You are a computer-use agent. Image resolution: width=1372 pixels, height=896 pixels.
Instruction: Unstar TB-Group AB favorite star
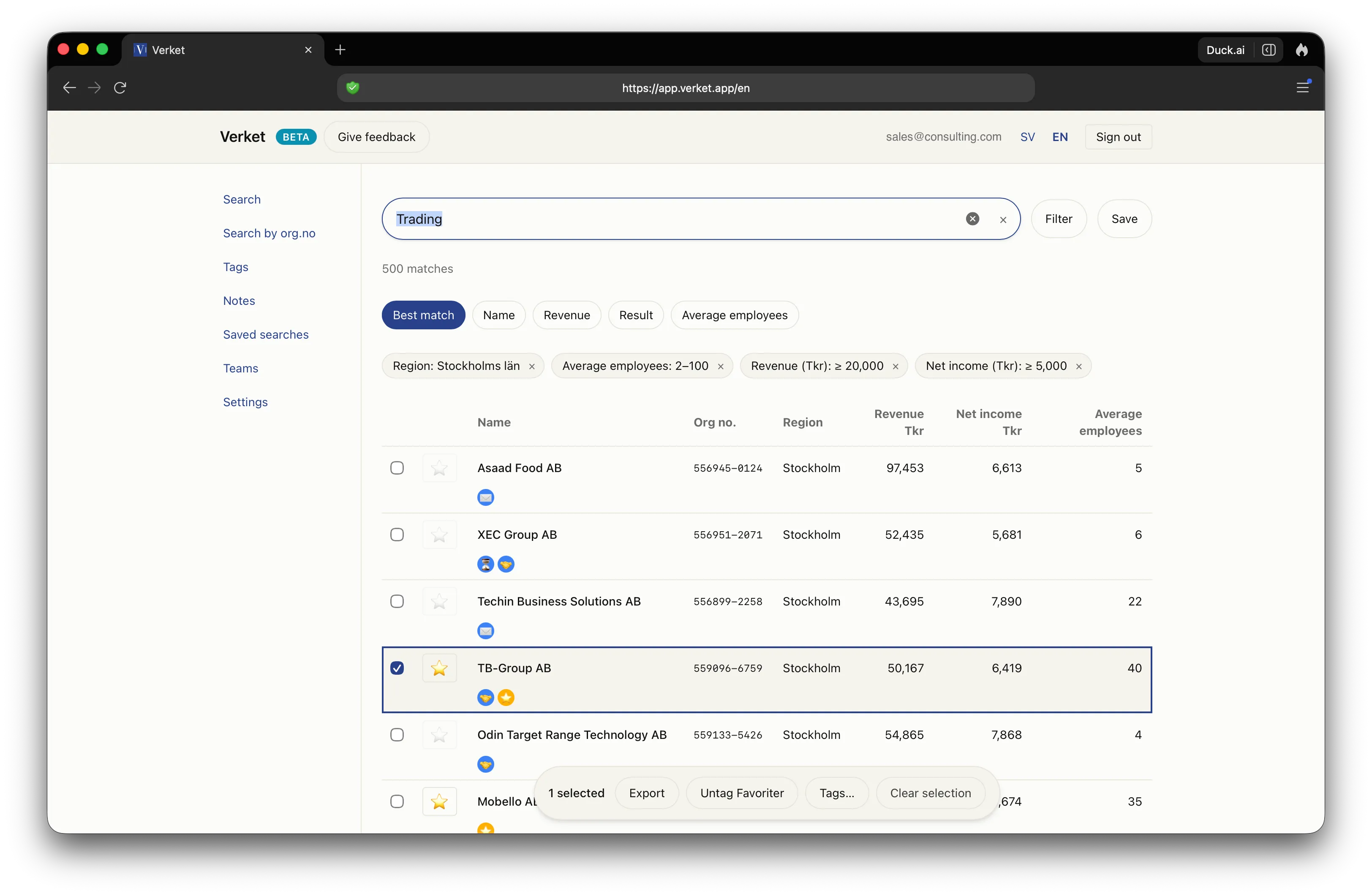click(439, 668)
